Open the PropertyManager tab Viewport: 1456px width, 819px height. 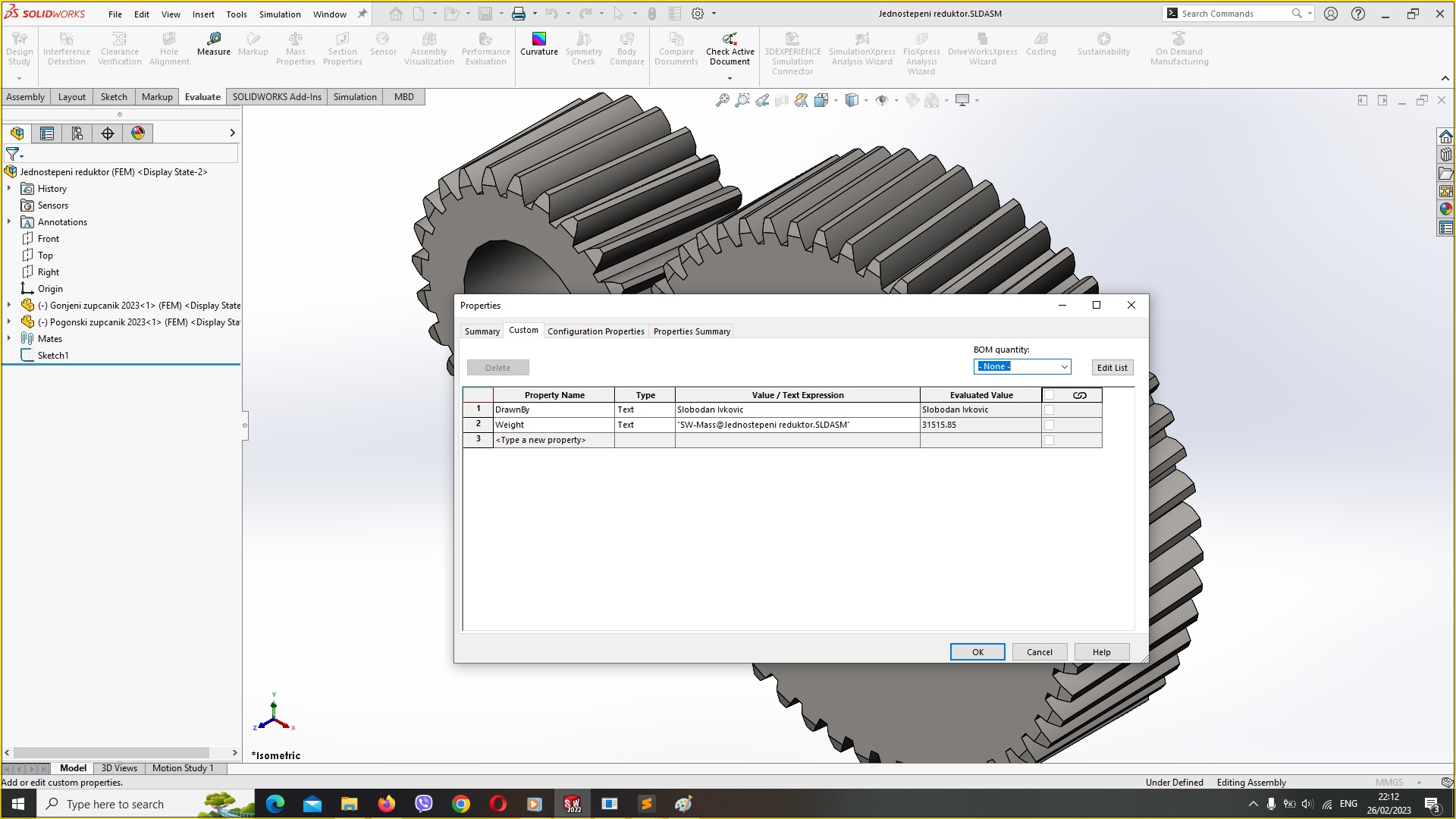47,133
